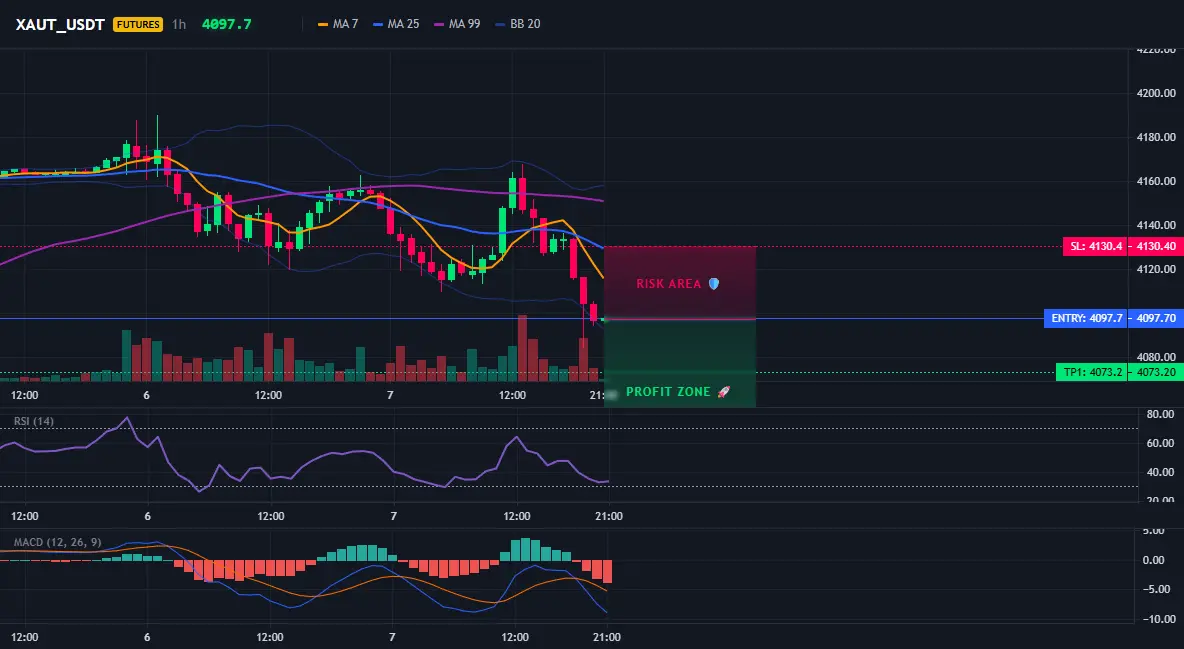Click the green TP1: 4073.2 label

click(1092, 372)
